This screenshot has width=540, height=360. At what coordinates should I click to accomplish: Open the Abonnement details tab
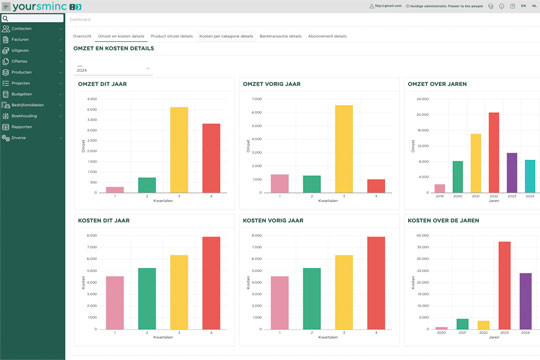[x=328, y=36]
